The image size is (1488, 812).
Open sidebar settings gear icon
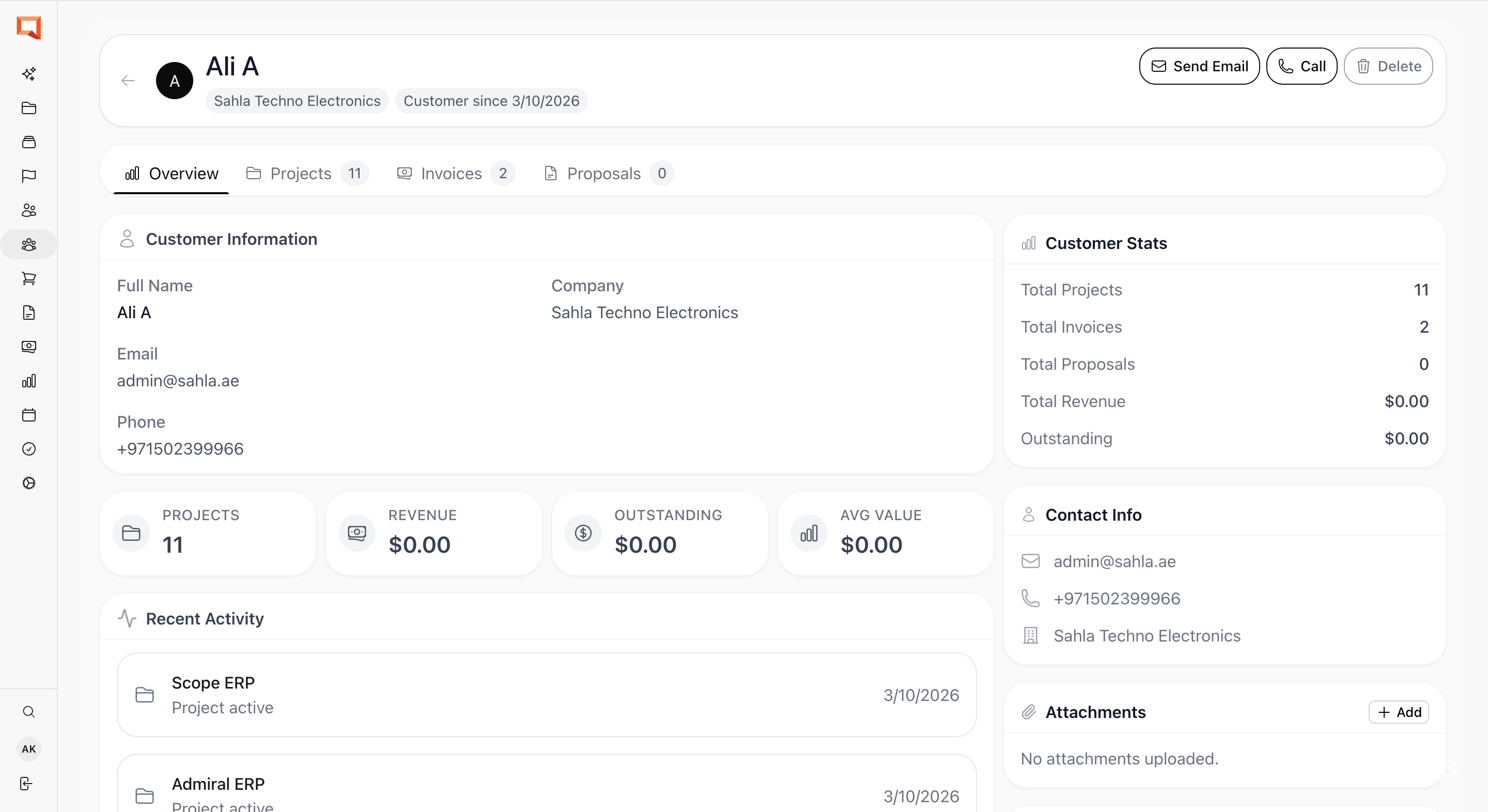tap(29, 483)
